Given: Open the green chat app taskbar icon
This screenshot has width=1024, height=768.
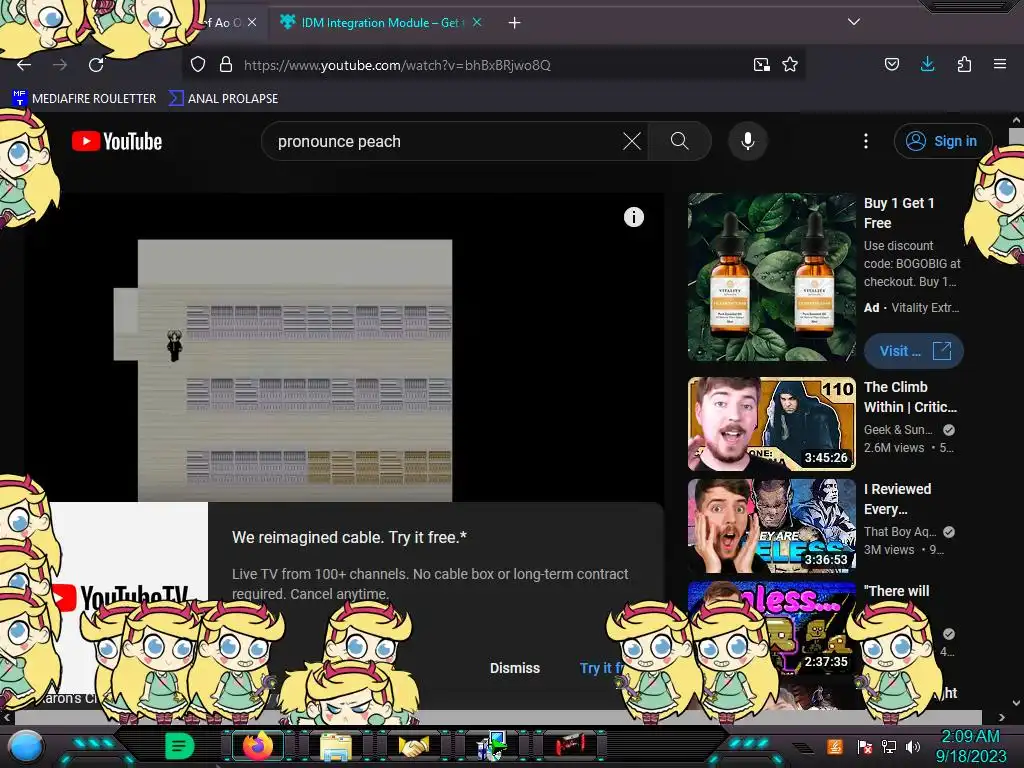Looking at the screenshot, I should click(x=180, y=746).
